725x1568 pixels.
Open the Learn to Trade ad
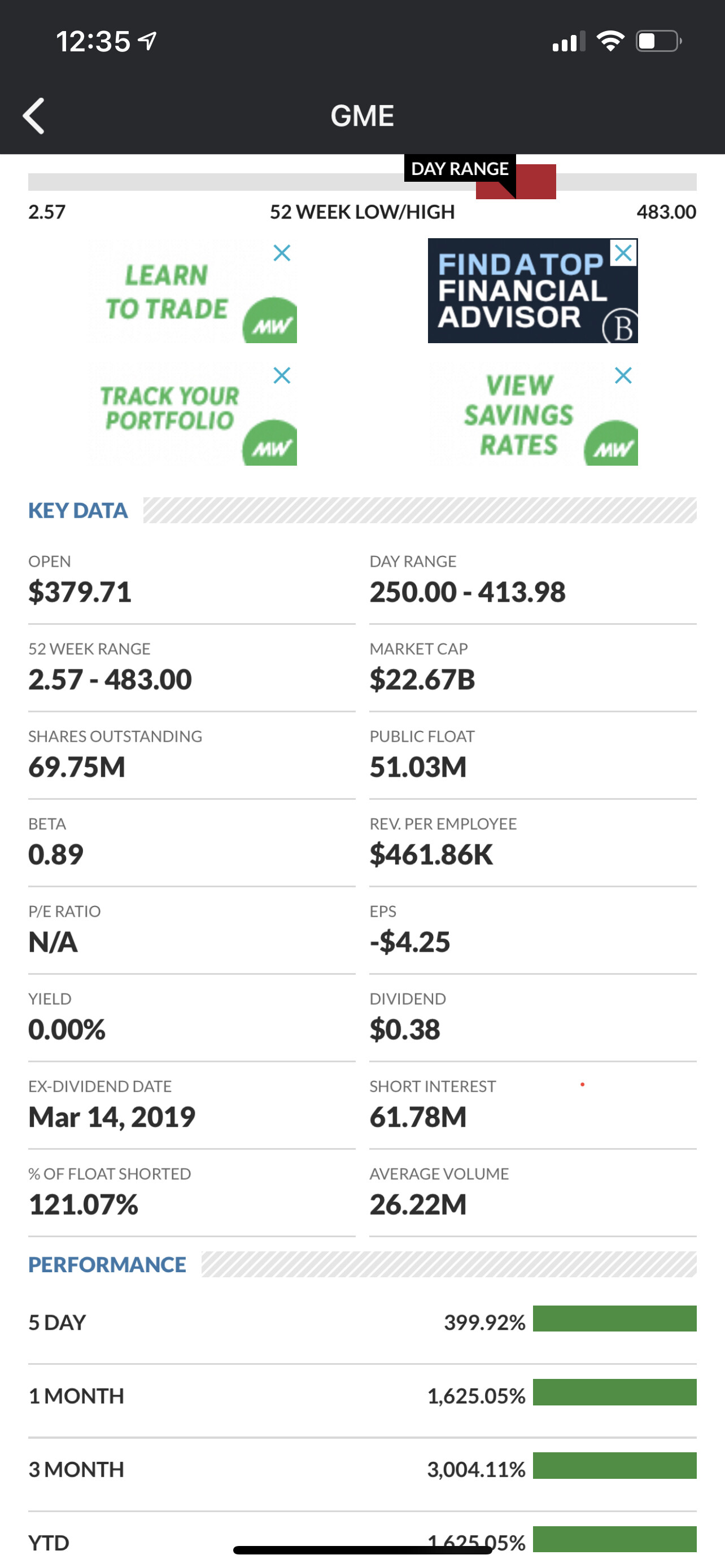click(192, 291)
